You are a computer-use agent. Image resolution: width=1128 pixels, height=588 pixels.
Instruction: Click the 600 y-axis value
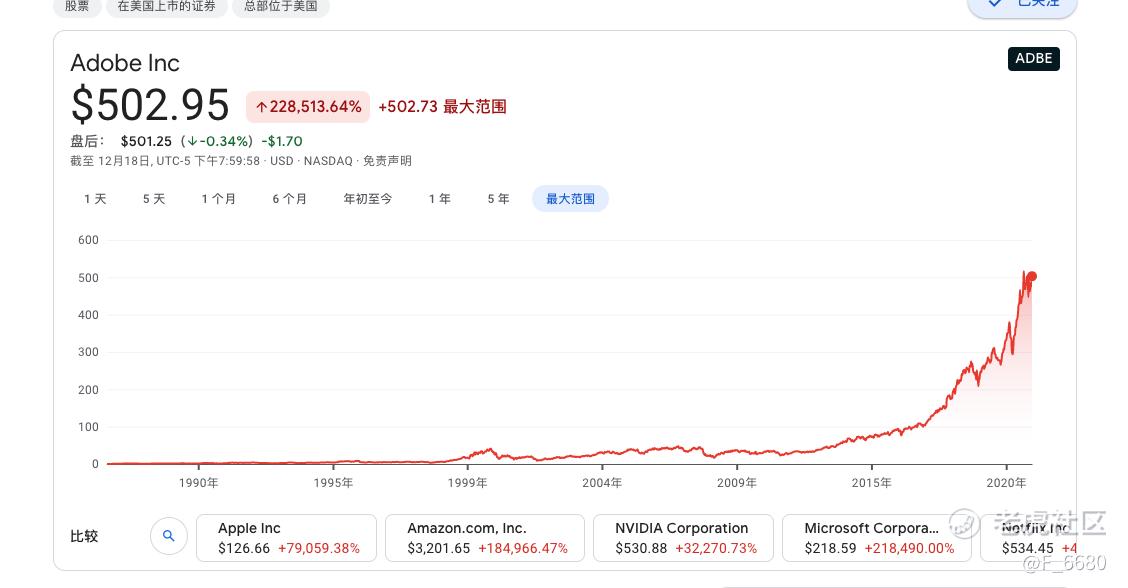pyautogui.click(x=88, y=240)
